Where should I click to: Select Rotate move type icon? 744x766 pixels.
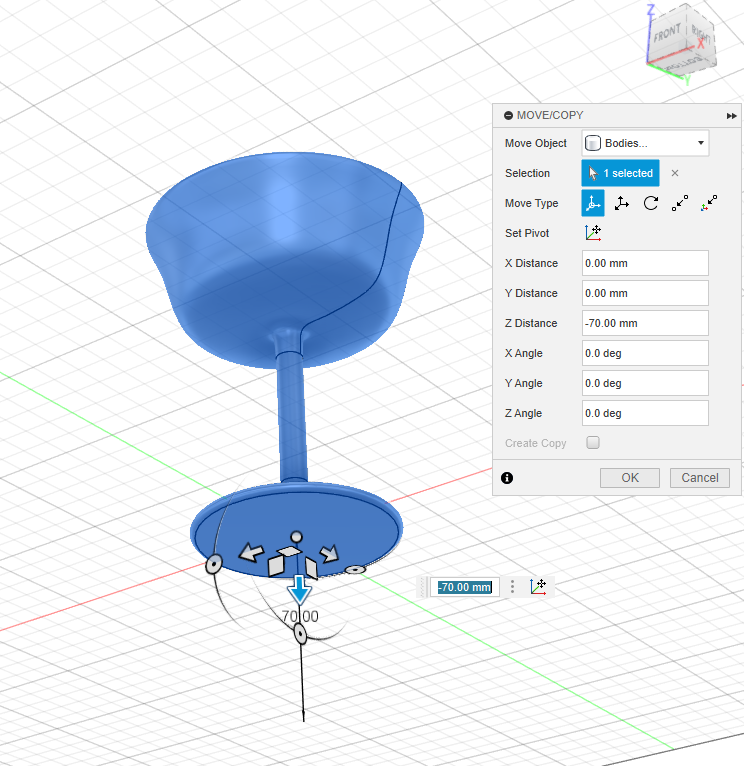(651, 203)
